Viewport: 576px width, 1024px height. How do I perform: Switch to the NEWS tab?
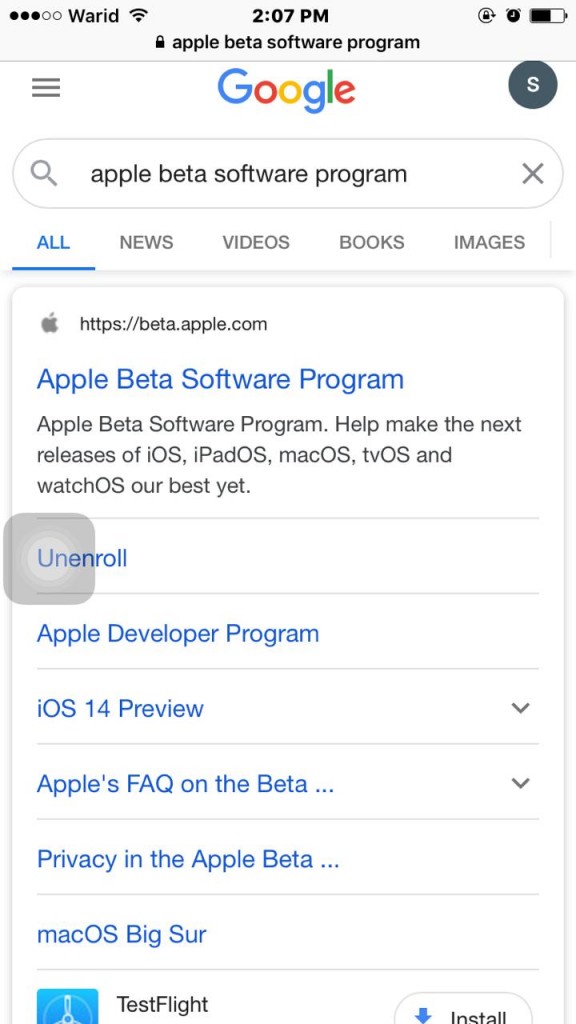pyautogui.click(x=146, y=242)
